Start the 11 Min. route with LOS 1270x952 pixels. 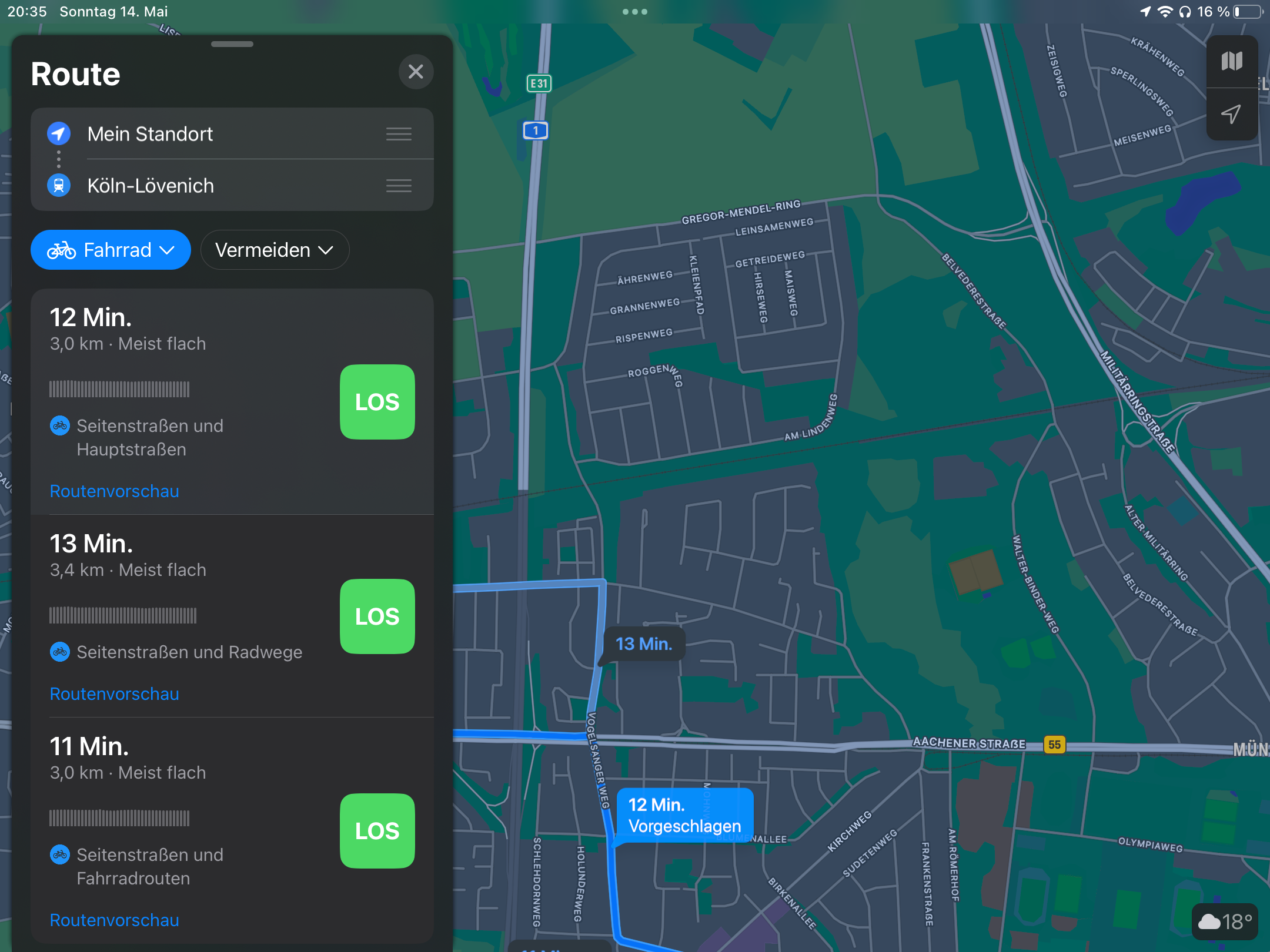click(377, 831)
